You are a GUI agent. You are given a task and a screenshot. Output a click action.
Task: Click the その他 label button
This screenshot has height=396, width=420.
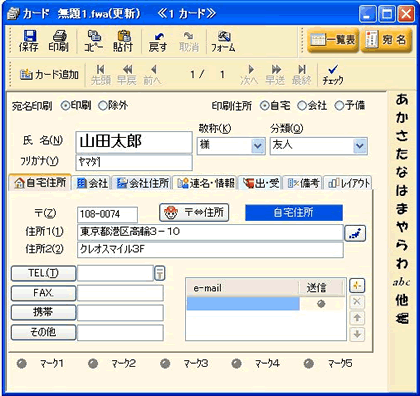tap(43, 332)
